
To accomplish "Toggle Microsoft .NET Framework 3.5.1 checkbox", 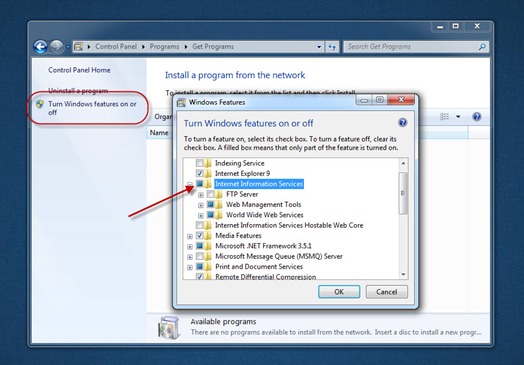I will 200,246.
